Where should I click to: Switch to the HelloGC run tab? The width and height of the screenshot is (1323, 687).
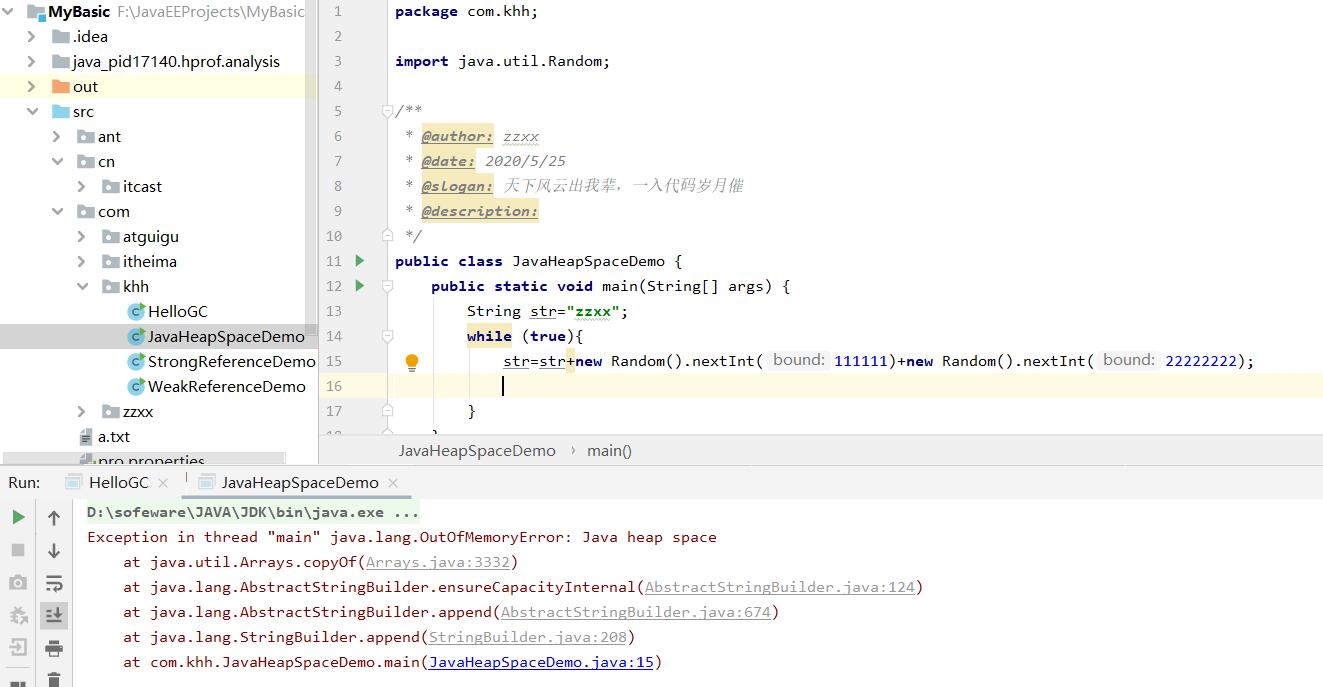tap(118, 482)
